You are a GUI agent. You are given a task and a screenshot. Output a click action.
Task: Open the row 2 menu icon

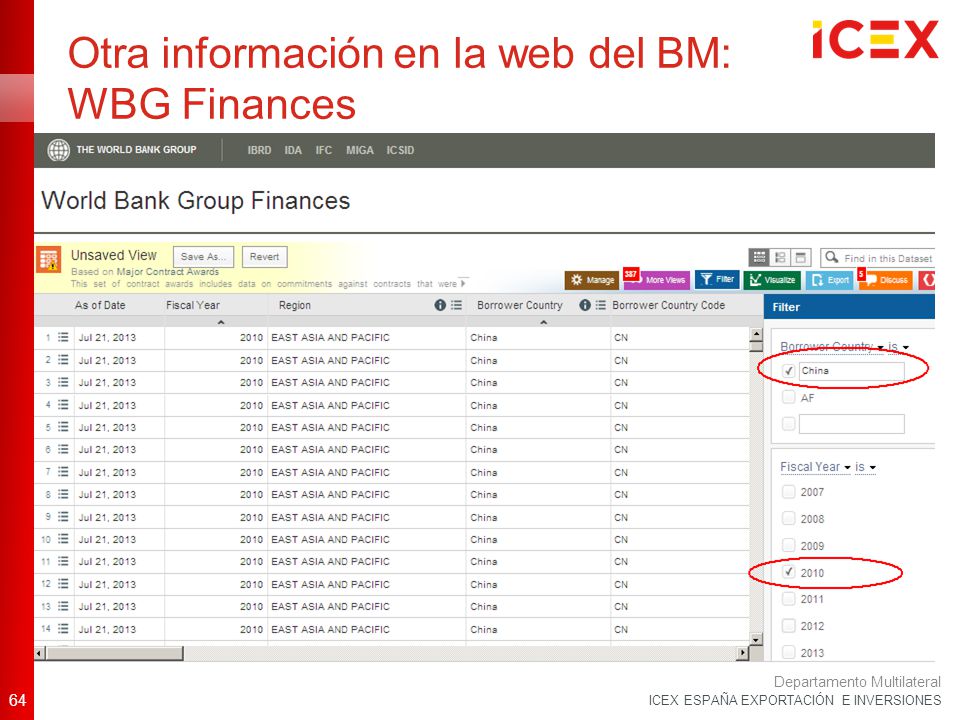pos(63,360)
